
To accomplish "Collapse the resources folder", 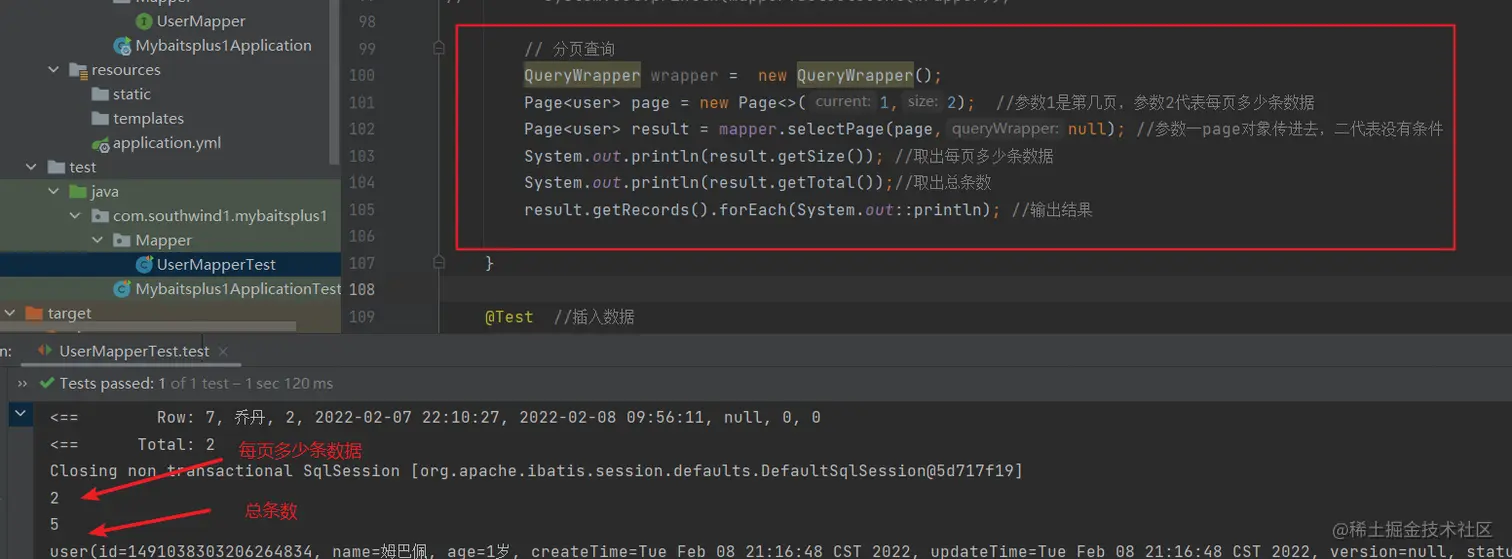I will point(54,70).
